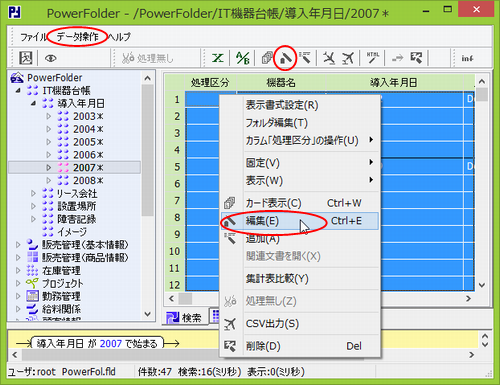Expand the 障害記録 tree node
500x385 pixels.
click(33, 219)
